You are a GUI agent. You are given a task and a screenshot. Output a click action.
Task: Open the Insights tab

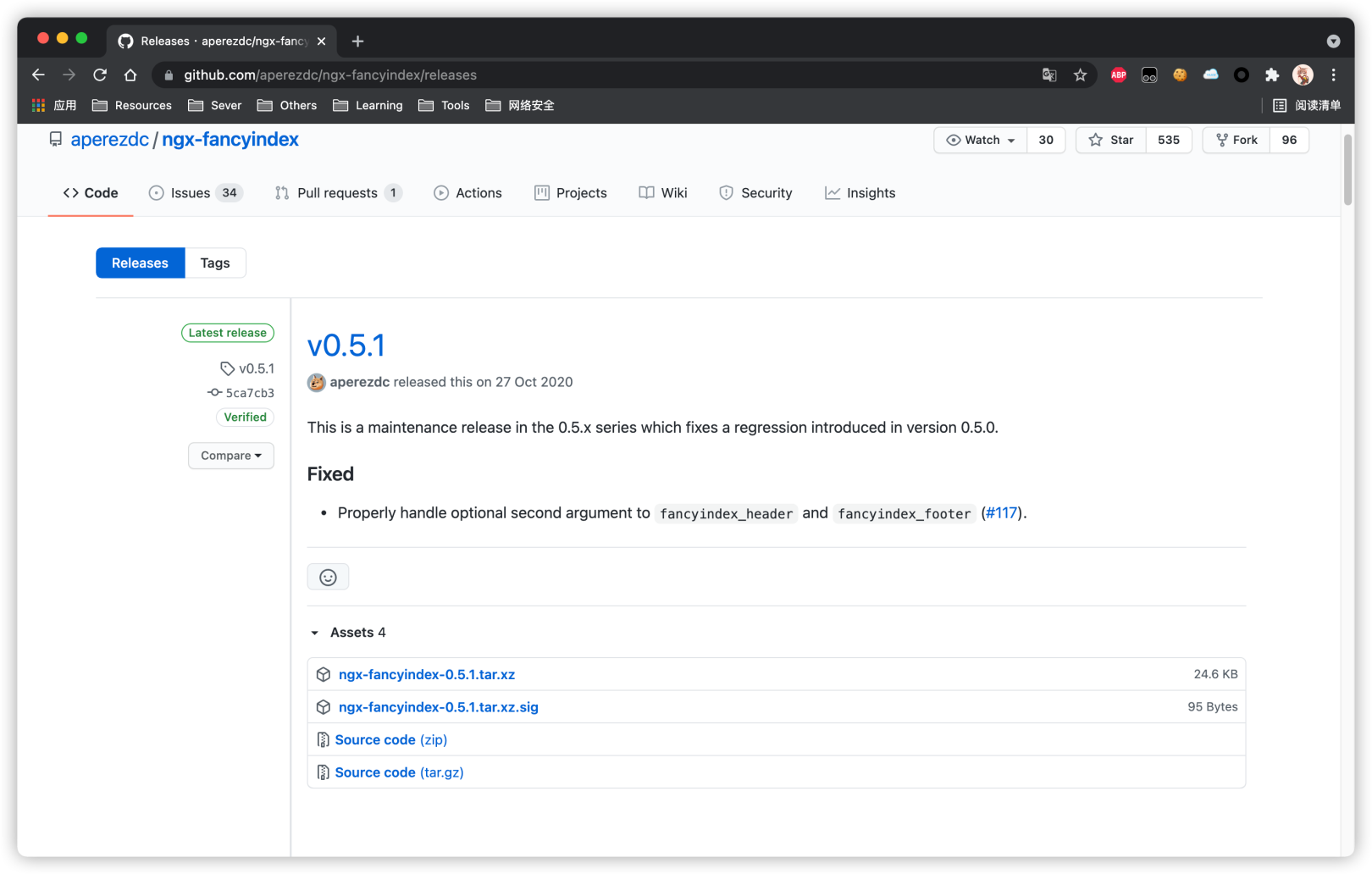tap(860, 192)
